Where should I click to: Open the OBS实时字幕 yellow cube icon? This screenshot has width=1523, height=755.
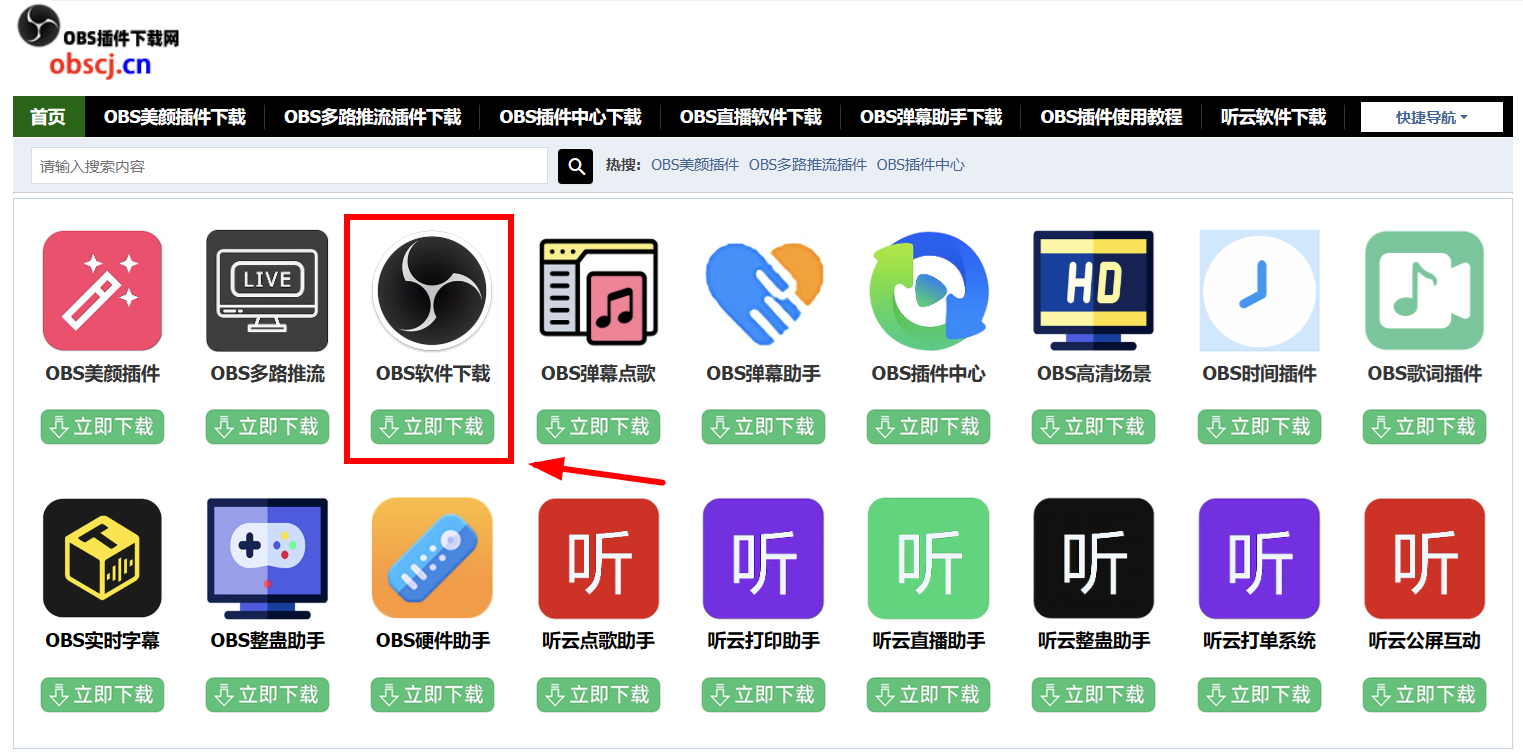[102, 558]
